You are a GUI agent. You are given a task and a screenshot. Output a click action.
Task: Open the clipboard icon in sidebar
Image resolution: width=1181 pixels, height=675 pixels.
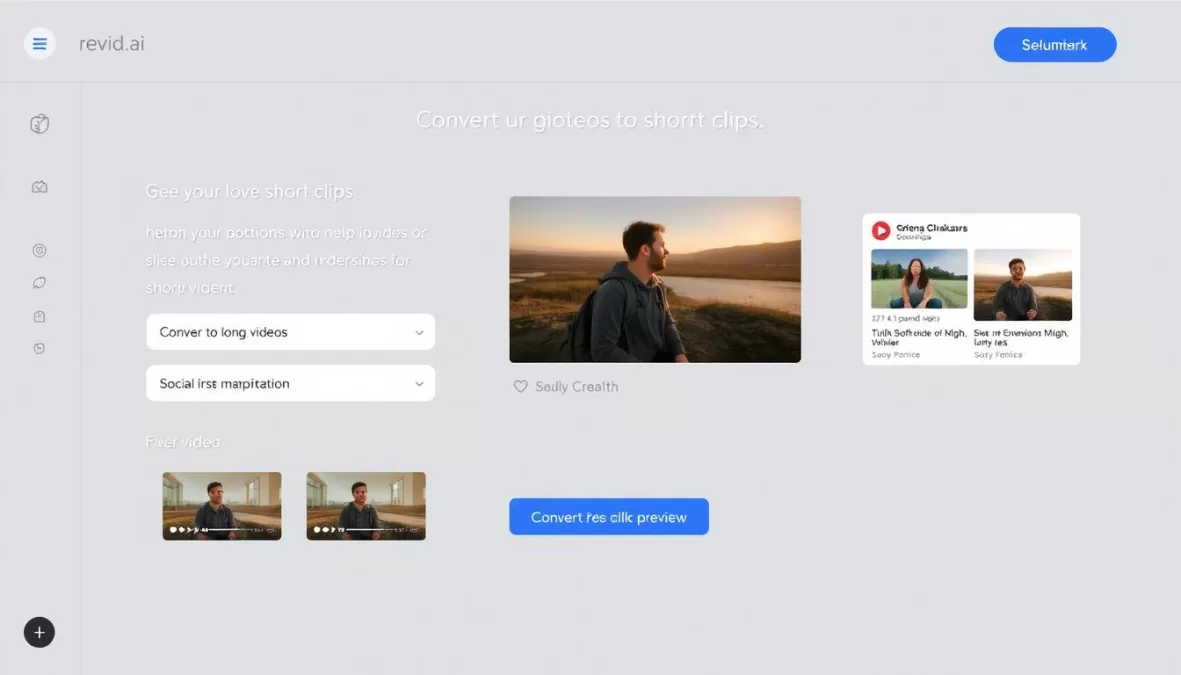coord(39,316)
